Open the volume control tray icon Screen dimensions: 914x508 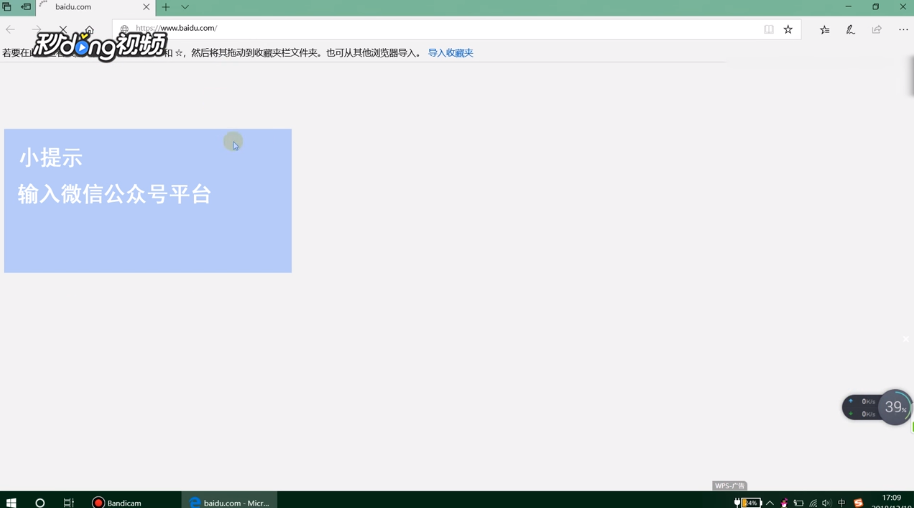pyautogui.click(x=826, y=503)
